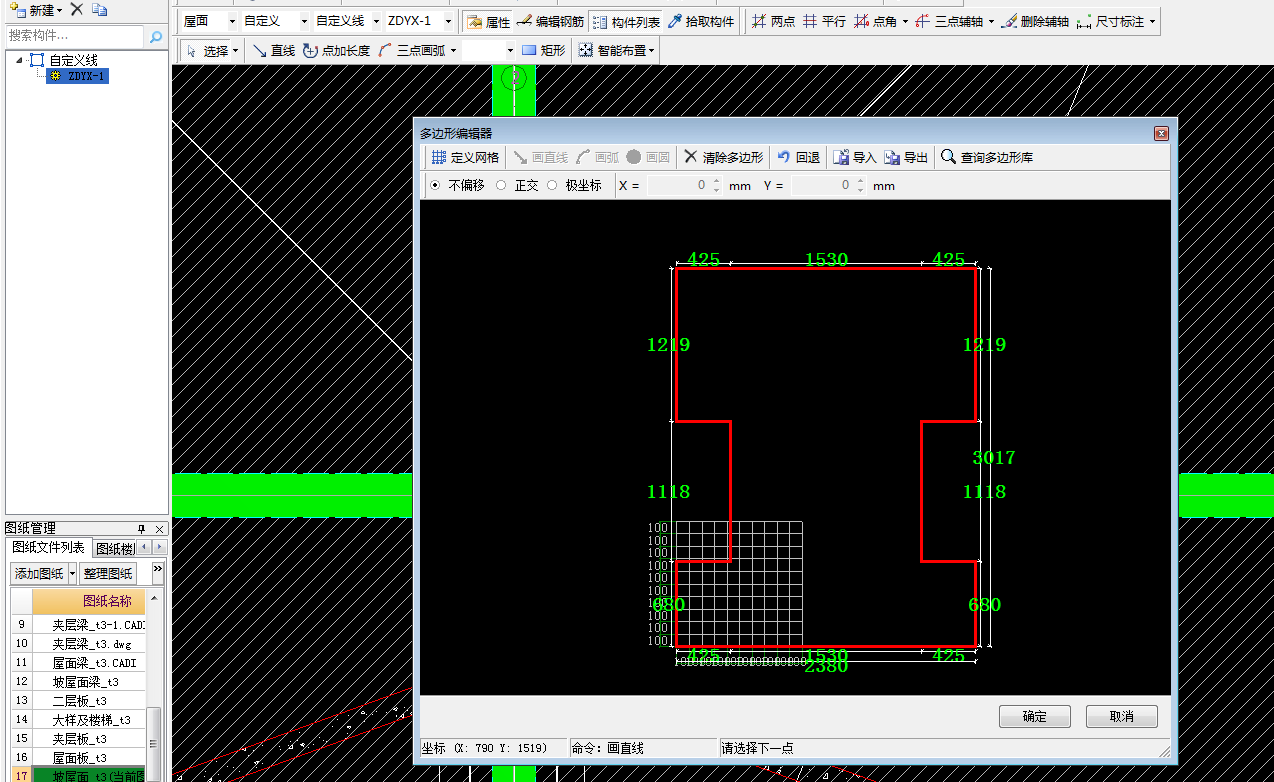Open the 新建 dropdown arrow
The height and width of the screenshot is (782, 1274).
coord(60,10)
